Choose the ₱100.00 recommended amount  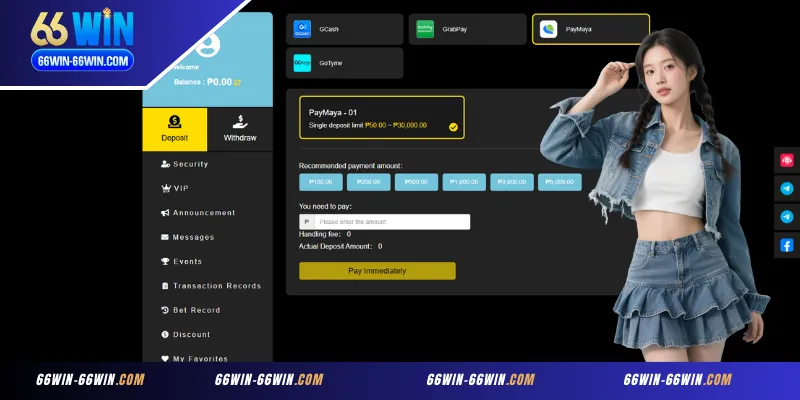pos(321,182)
